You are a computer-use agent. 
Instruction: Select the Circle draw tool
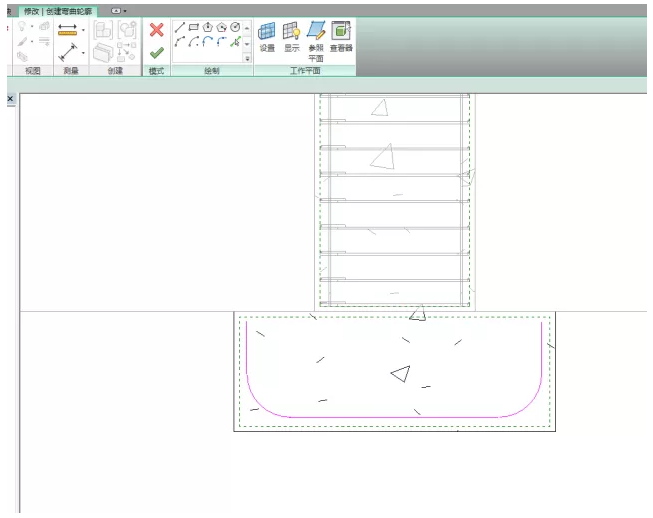pyautogui.click(x=235, y=27)
